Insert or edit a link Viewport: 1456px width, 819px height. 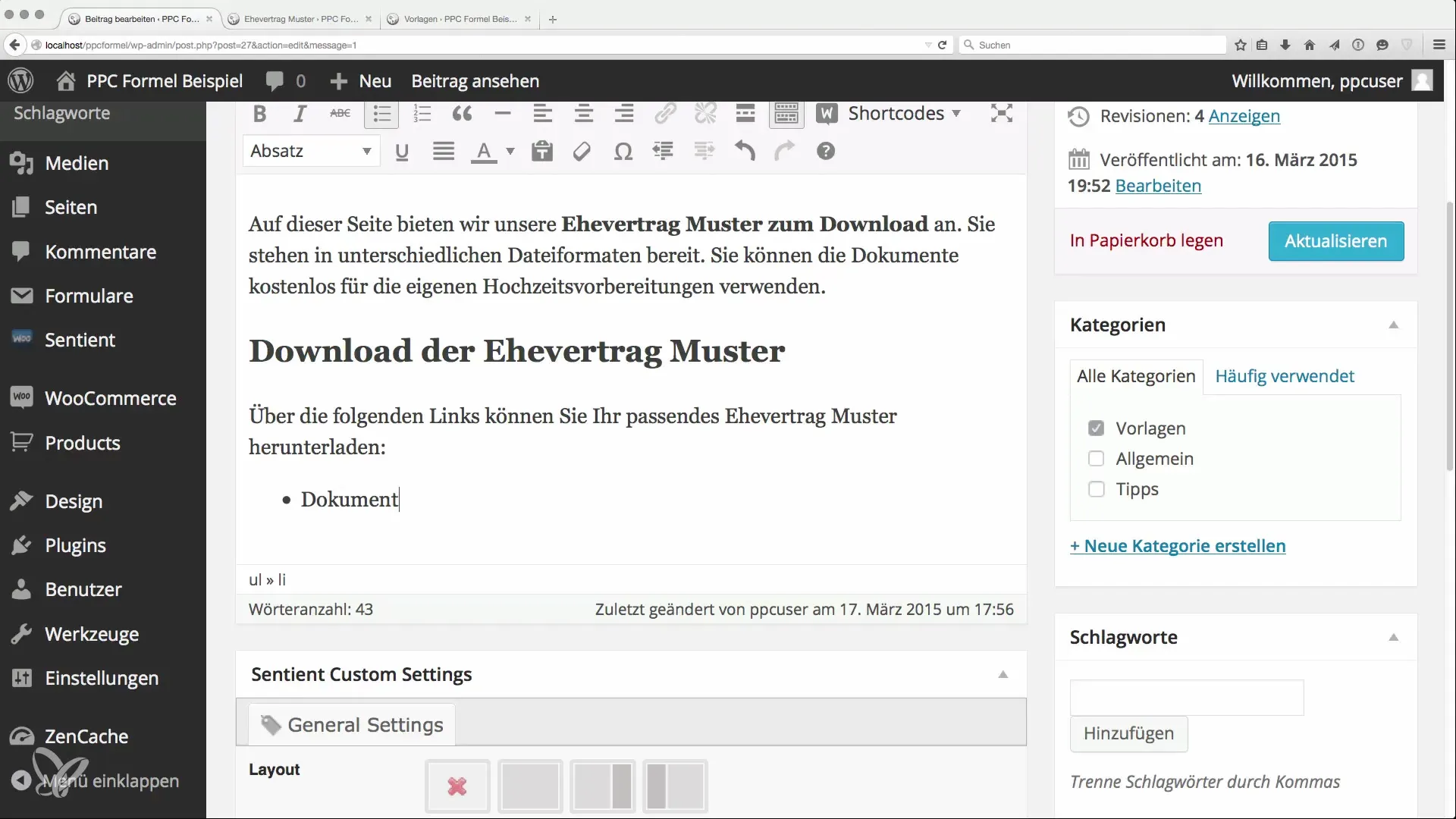pos(665,114)
